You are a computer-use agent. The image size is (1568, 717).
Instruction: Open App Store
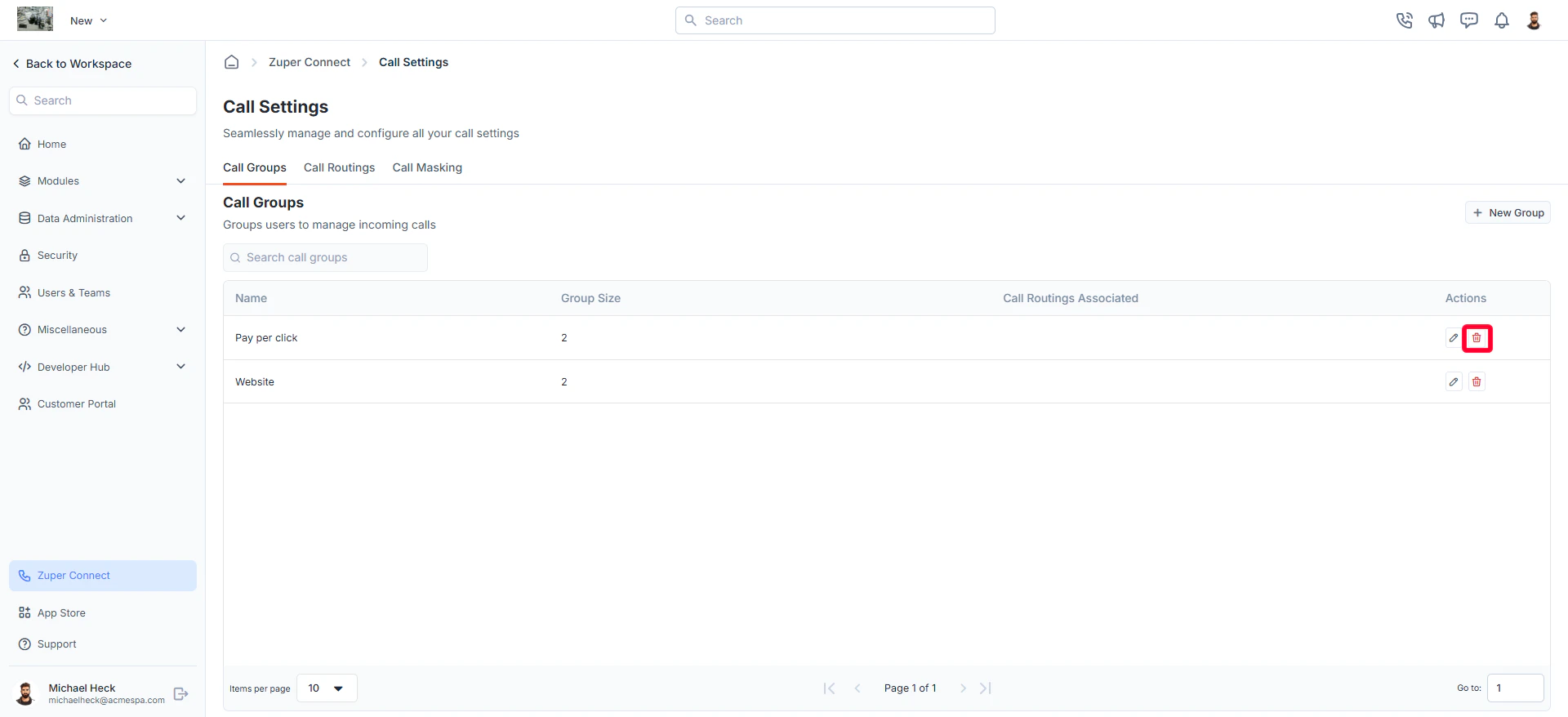pos(61,613)
